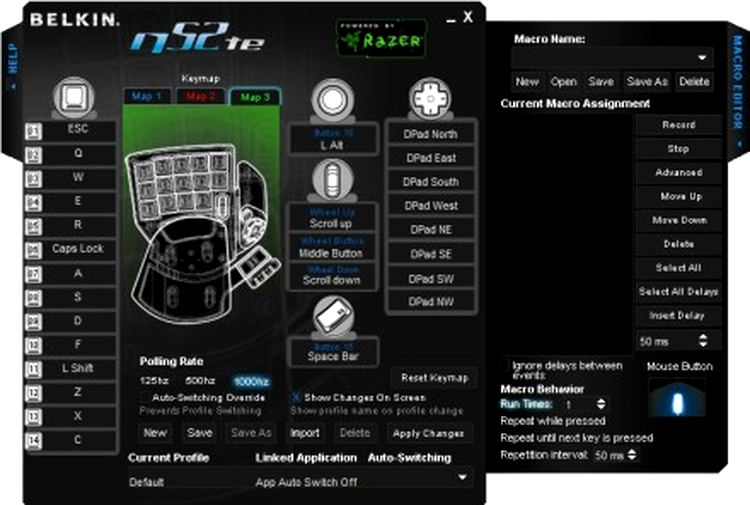Expand the HELP side panel
Image resolution: width=750 pixels, height=505 pixels.
coord(13,66)
